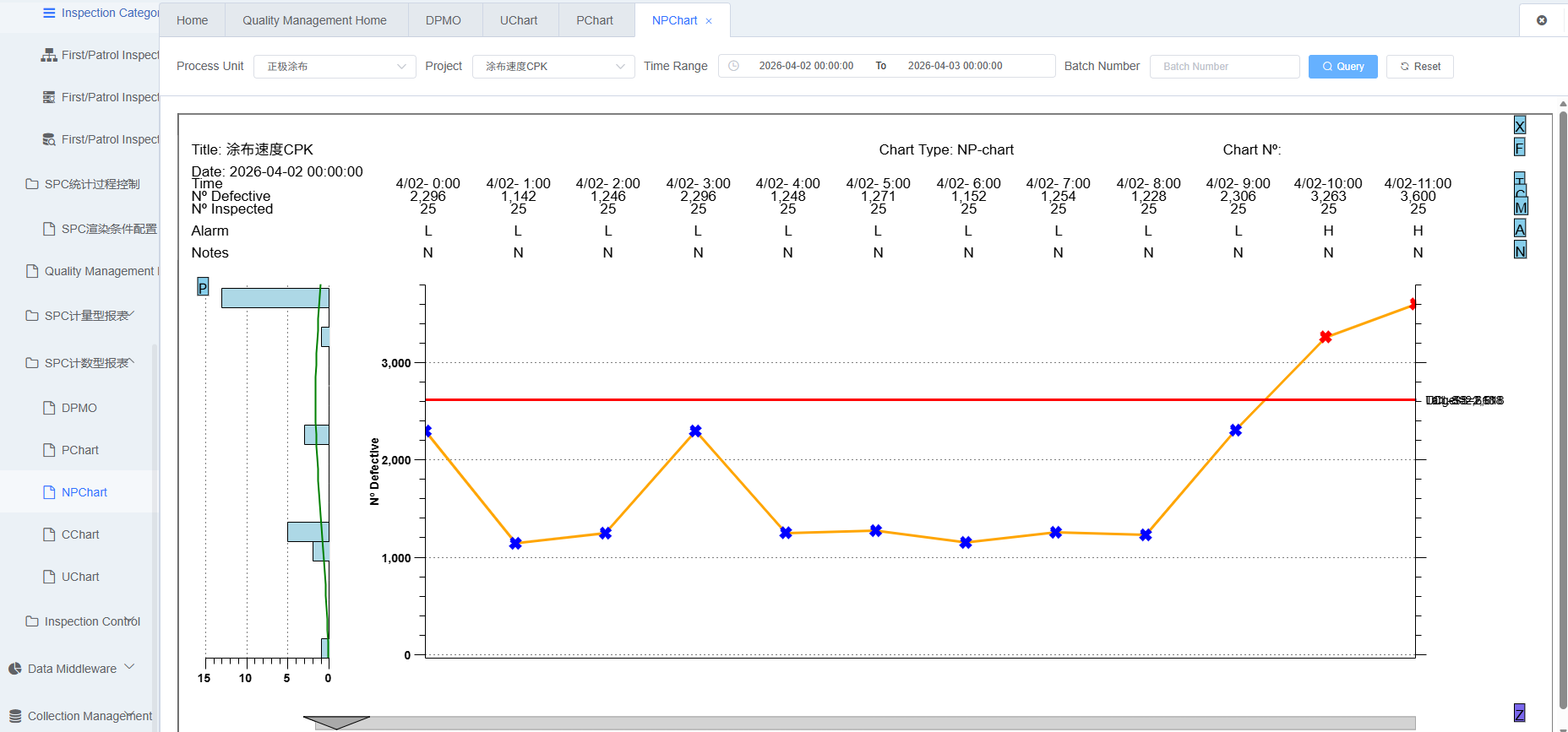Click the CChart document icon in sidebar
1568x732 pixels.
coord(49,534)
